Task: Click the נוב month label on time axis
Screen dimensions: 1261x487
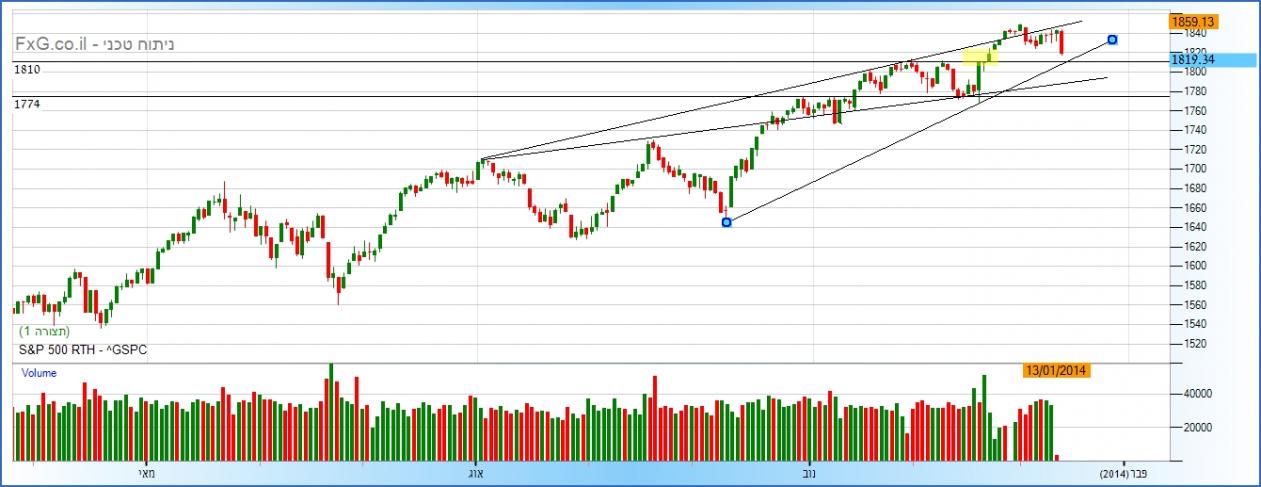Action: click(808, 473)
